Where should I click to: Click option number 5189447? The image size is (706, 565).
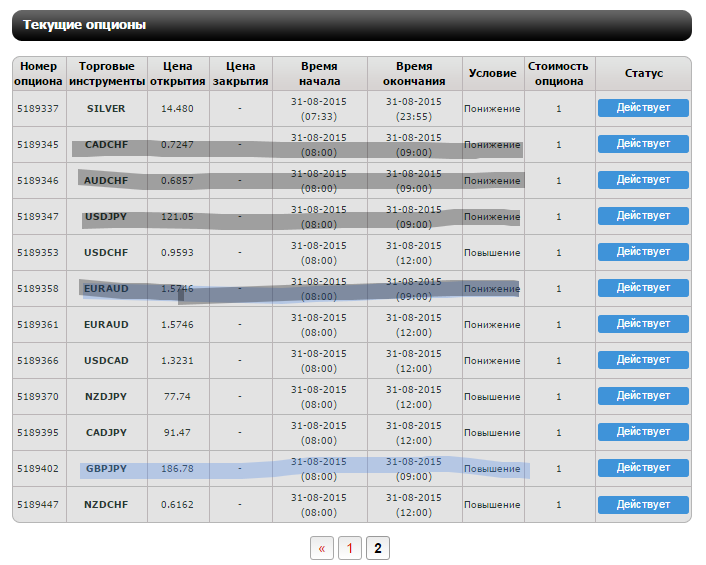[x=38, y=505]
